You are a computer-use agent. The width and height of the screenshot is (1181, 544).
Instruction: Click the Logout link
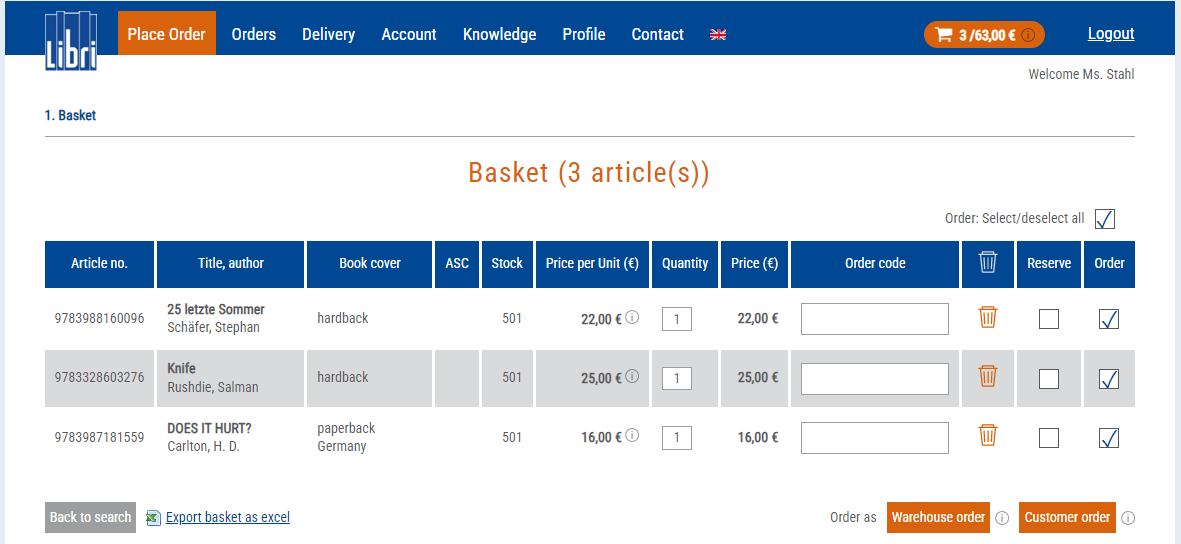[1111, 33]
